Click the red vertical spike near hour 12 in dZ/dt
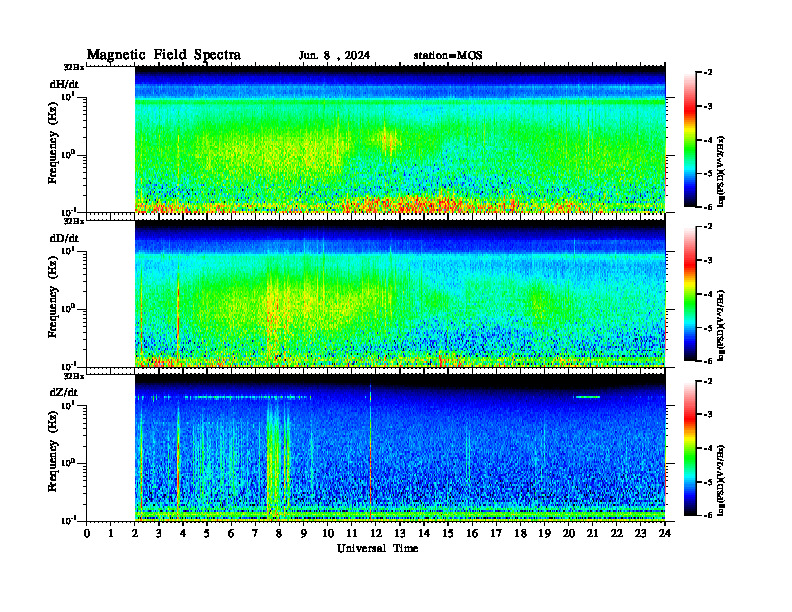 pos(370,452)
